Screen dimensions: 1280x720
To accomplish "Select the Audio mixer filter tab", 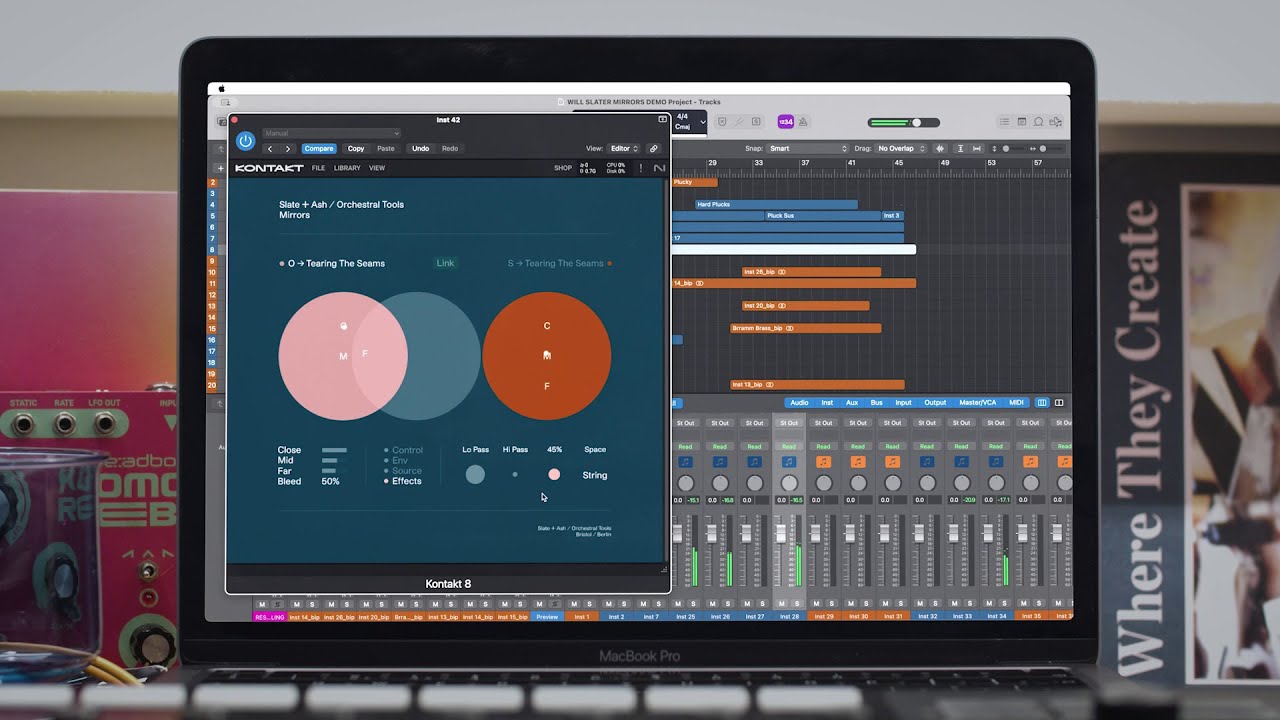I will [799, 403].
